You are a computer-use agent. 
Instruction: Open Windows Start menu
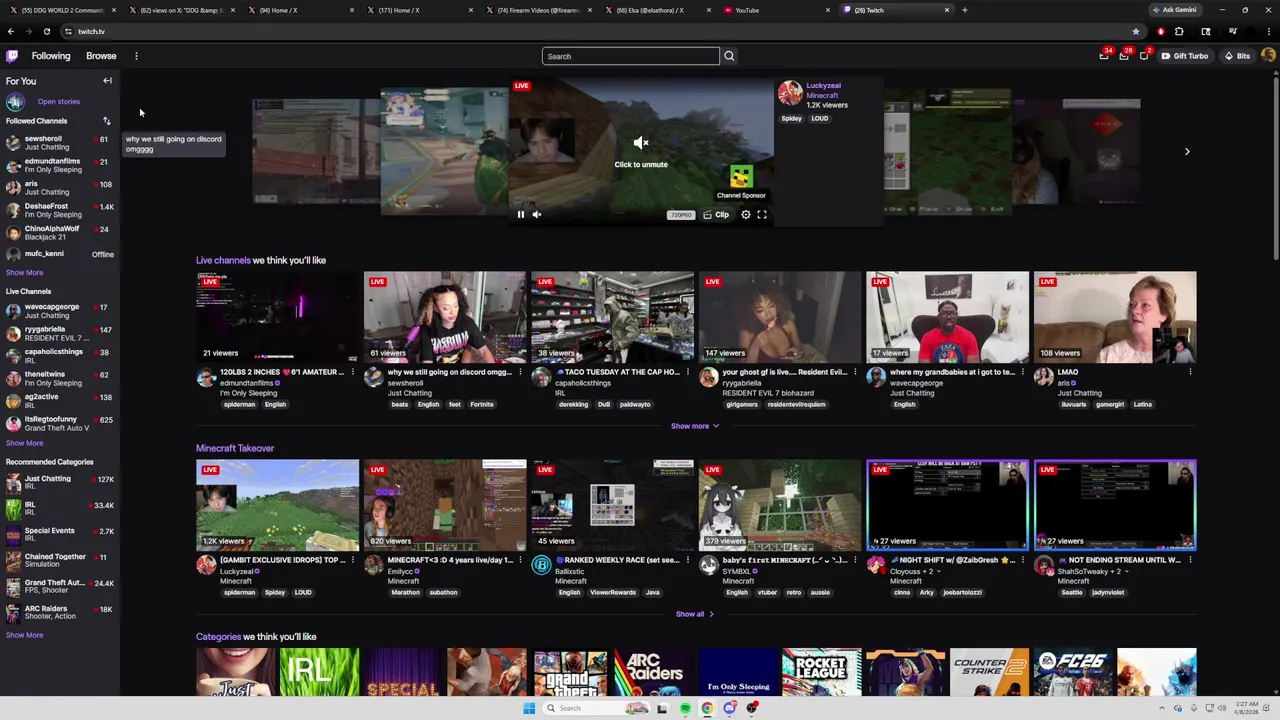pyautogui.click(x=529, y=708)
